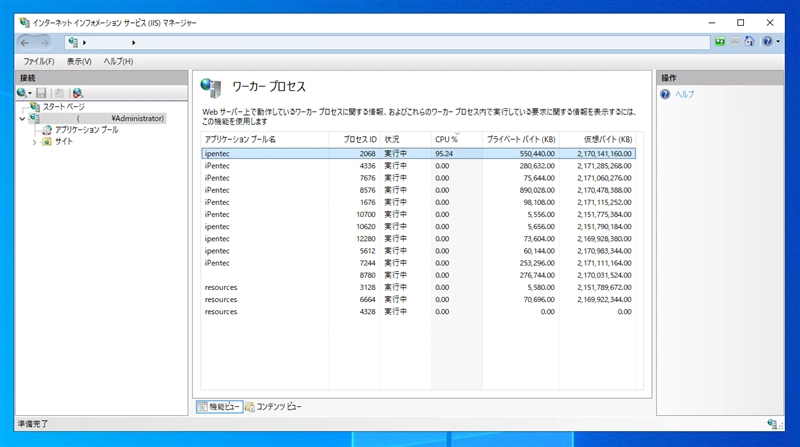This screenshot has height=447, width=800.
Task: Select the resources row with process ID 6664
Action: click(x=418, y=300)
